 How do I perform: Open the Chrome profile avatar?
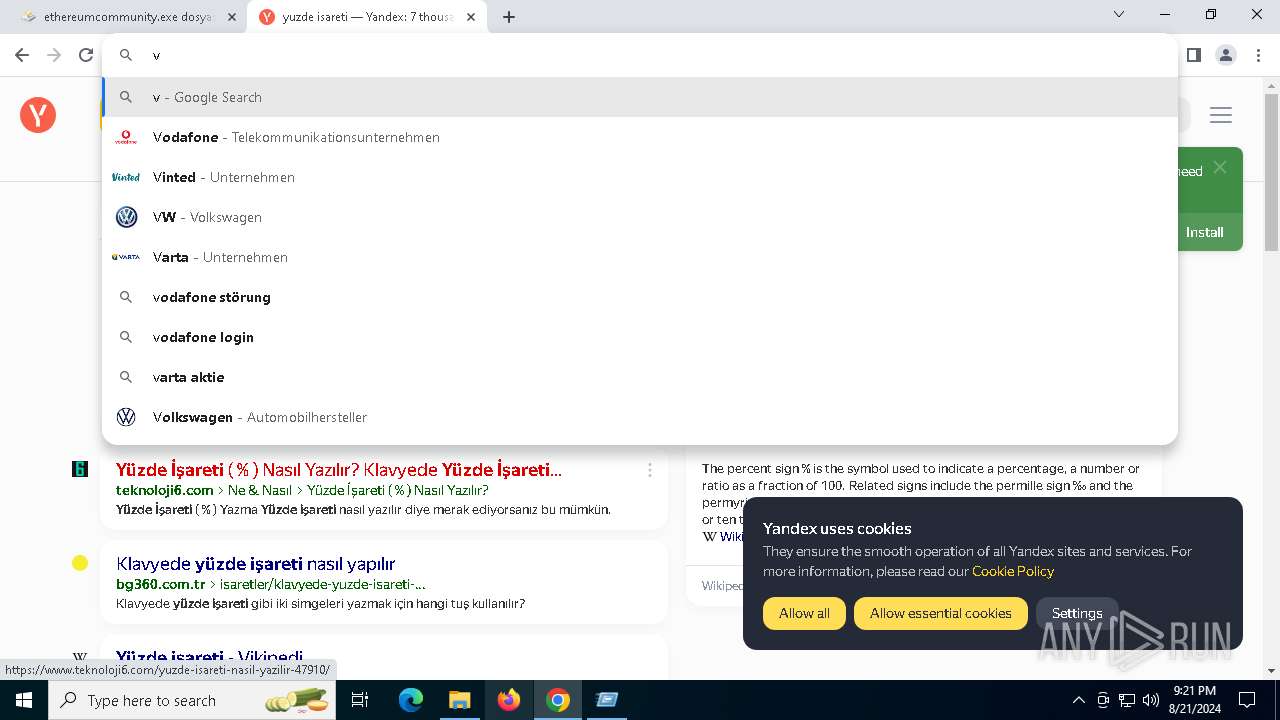click(1226, 55)
